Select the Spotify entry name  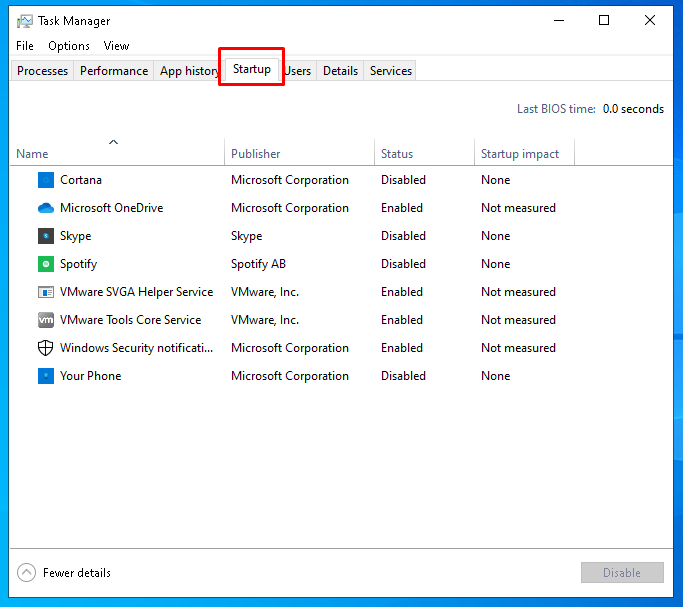point(78,264)
